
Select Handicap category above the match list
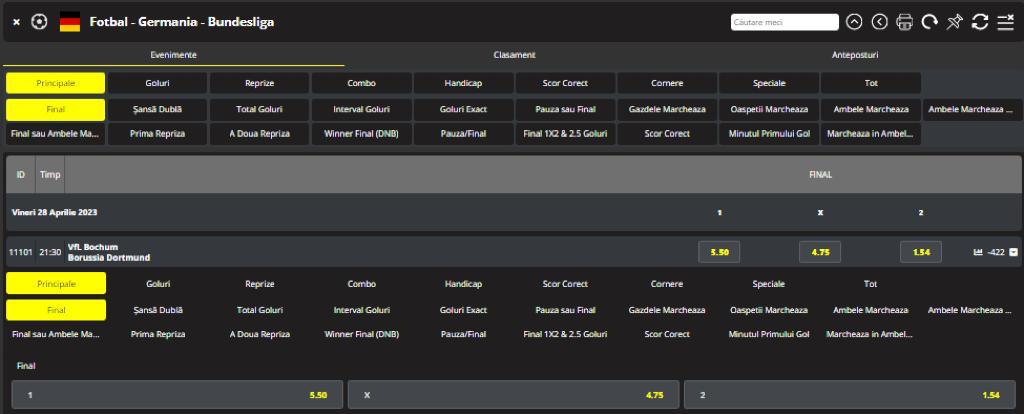pos(463,83)
